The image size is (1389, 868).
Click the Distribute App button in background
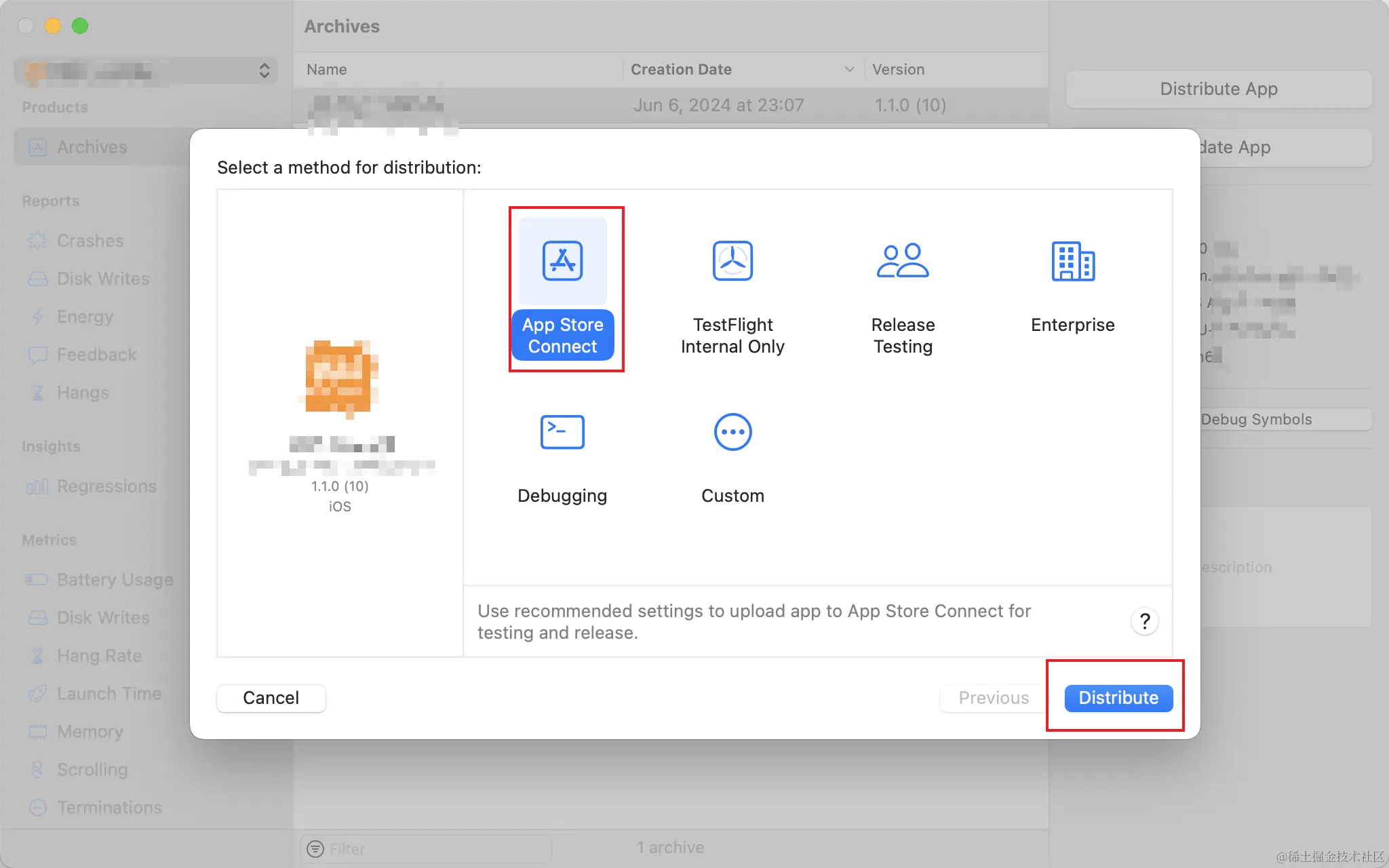click(x=1218, y=89)
